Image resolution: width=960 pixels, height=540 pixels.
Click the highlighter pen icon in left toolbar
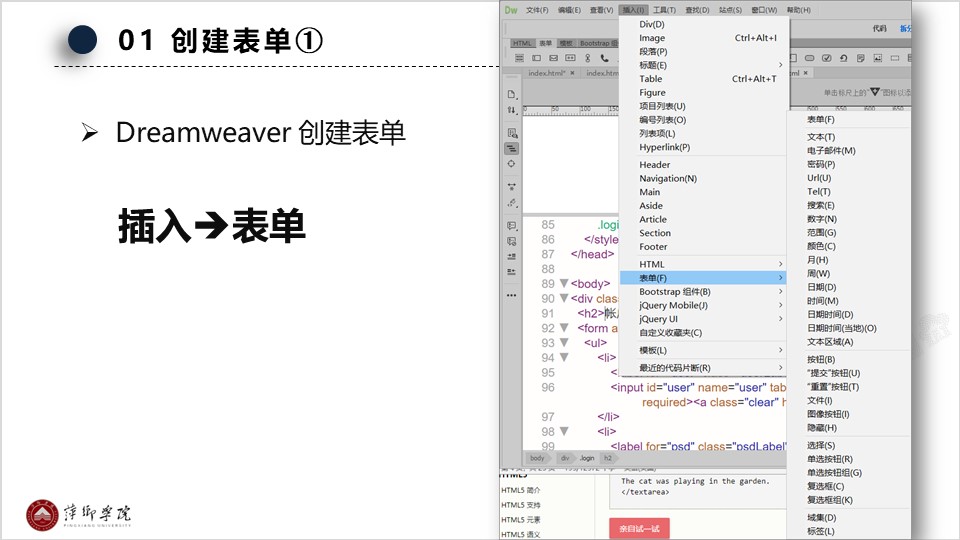pyautogui.click(x=512, y=203)
